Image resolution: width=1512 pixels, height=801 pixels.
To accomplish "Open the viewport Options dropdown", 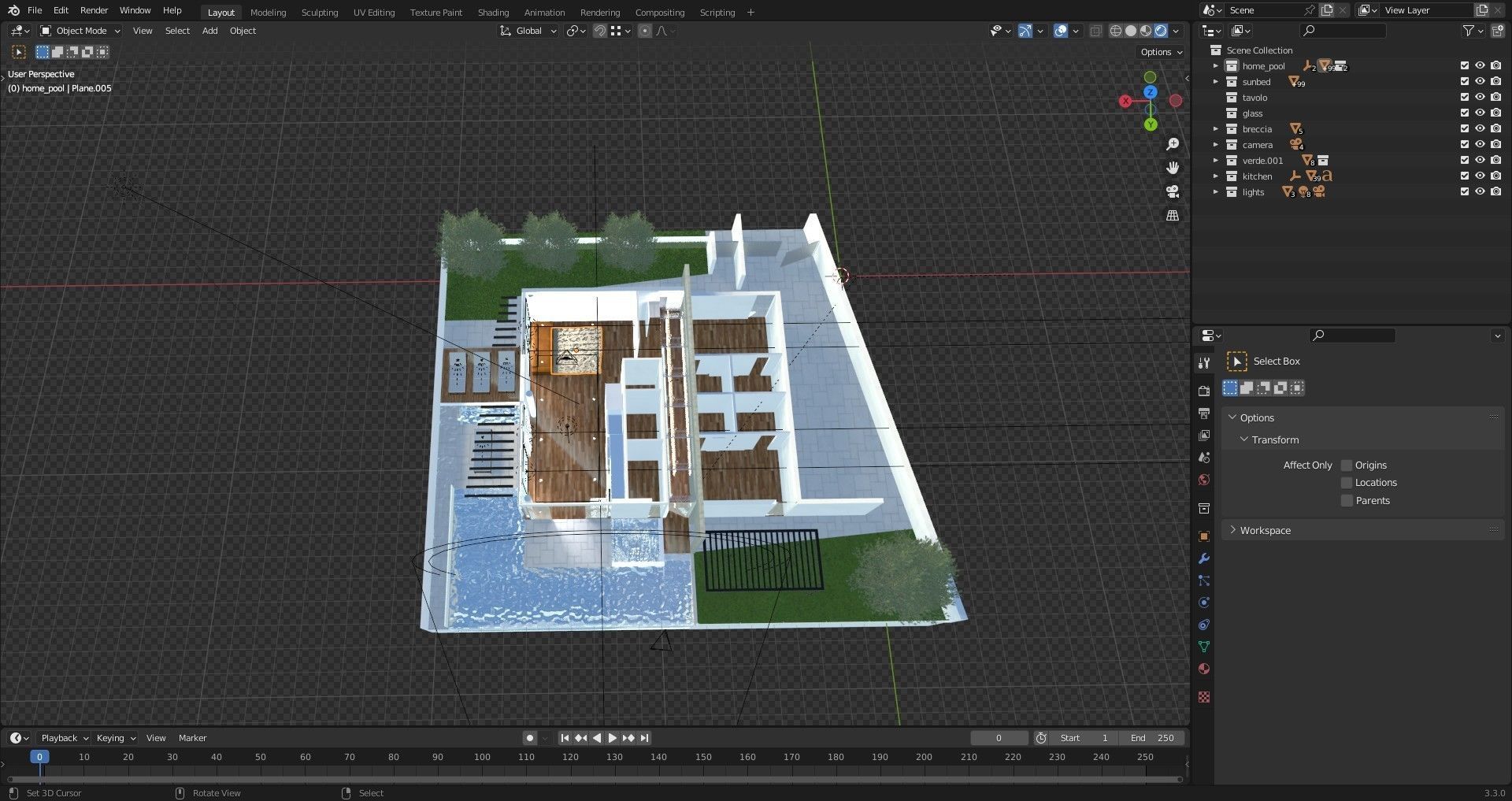I will tap(1162, 52).
